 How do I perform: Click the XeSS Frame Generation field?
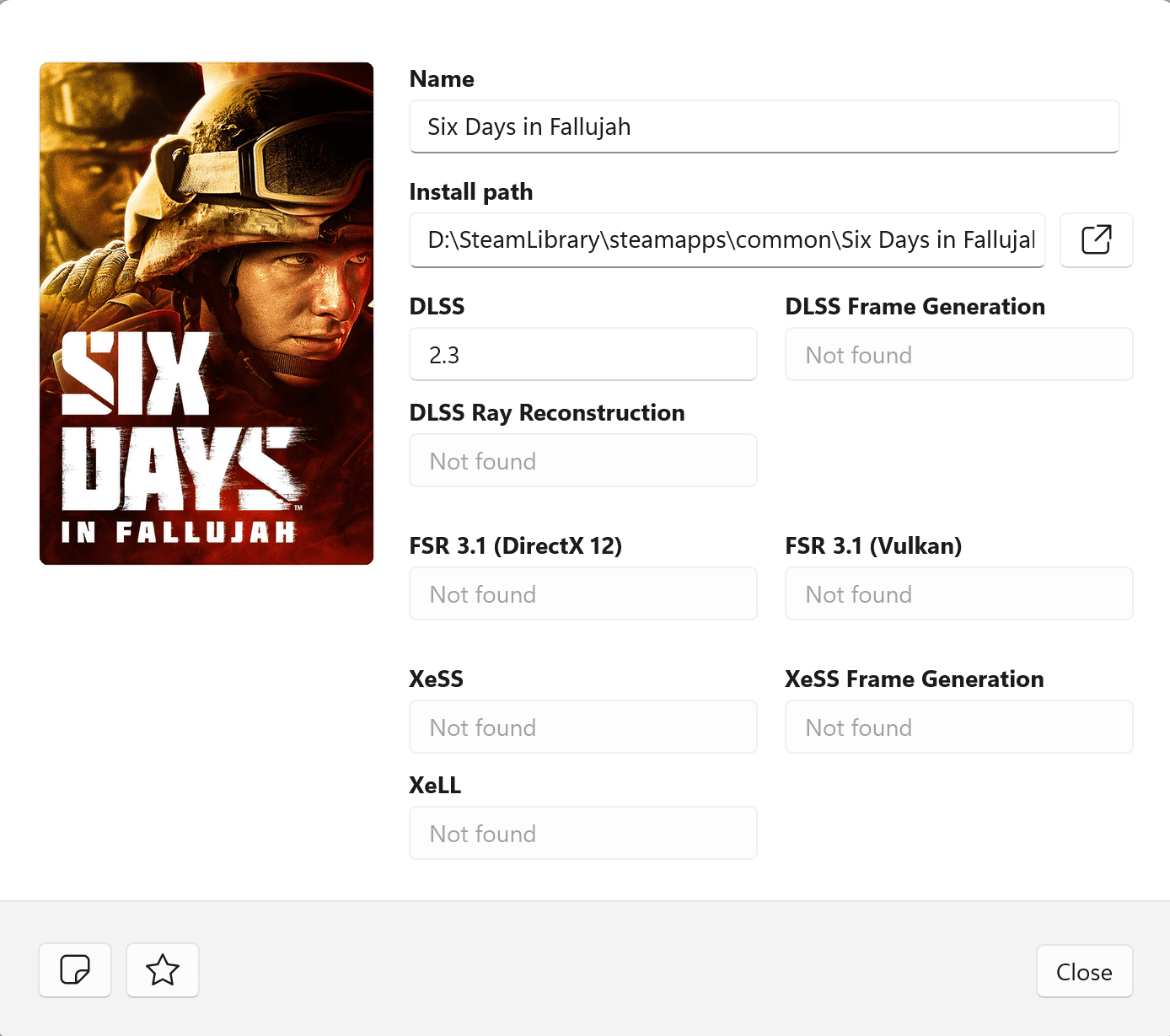[x=958, y=727]
